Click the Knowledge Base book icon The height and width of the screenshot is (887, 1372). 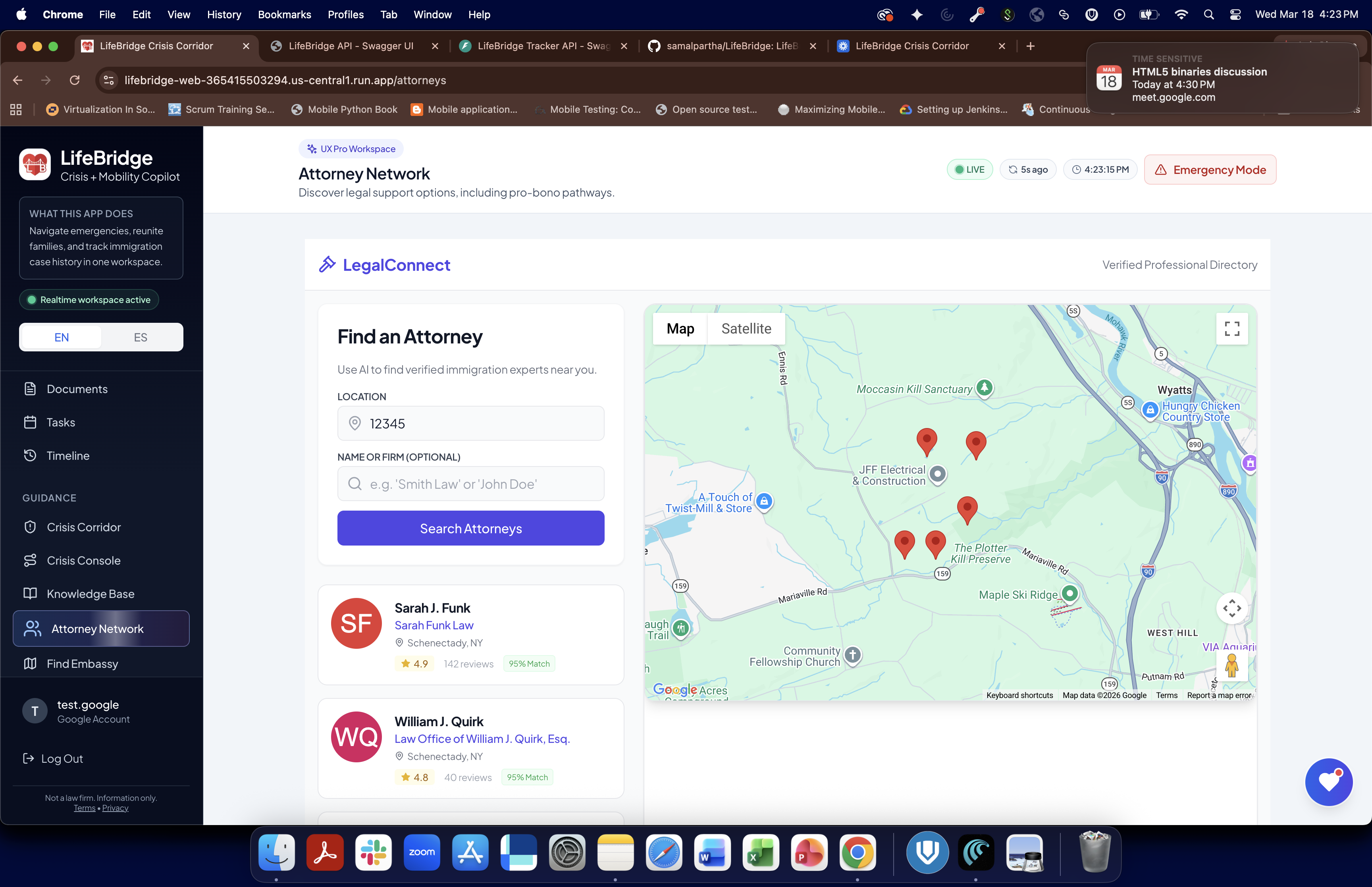point(31,593)
